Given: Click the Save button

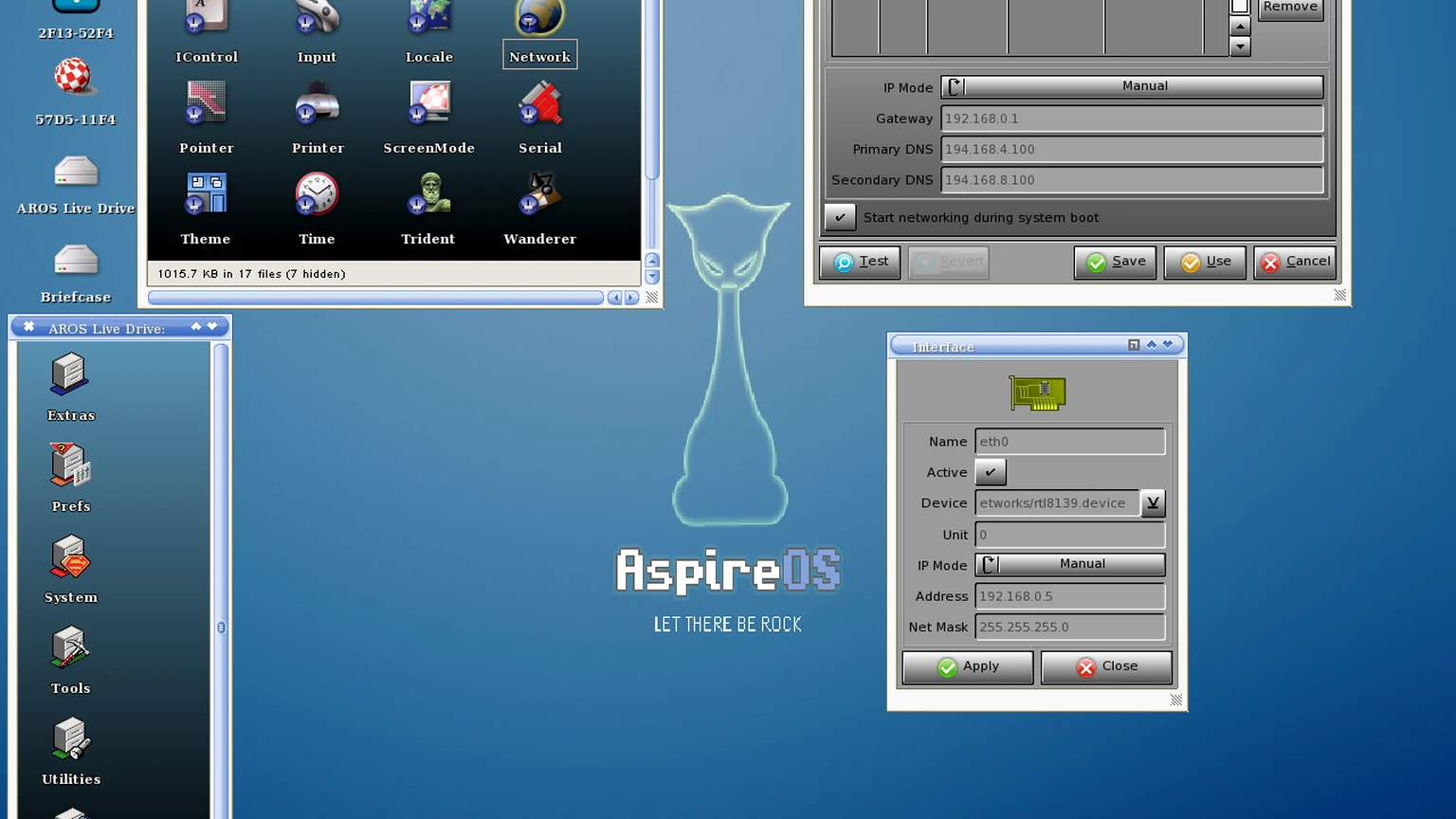Looking at the screenshot, I should point(1116,262).
